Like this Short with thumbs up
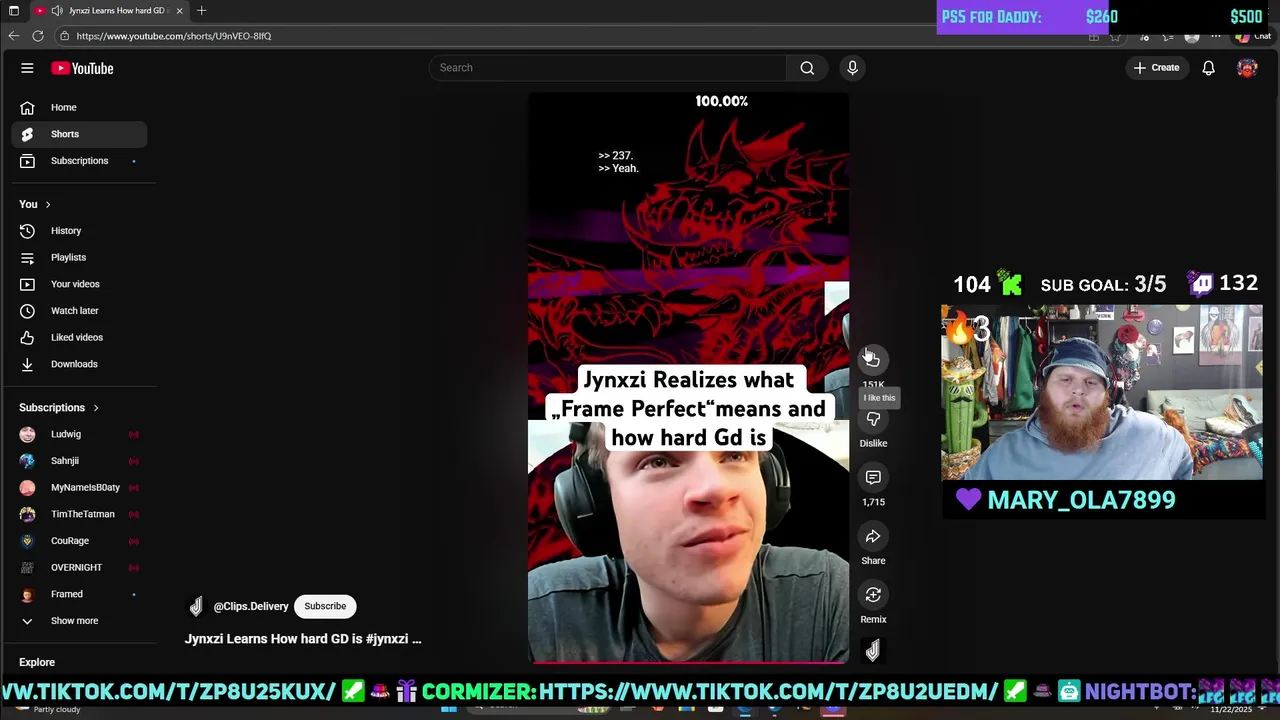The image size is (1280, 720). [x=873, y=359]
